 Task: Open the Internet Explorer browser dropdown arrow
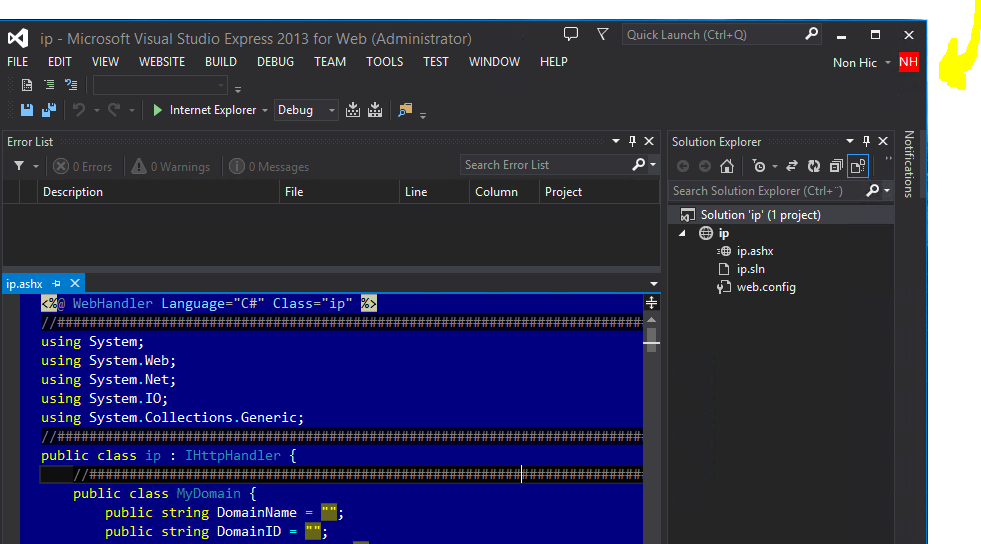click(265, 110)
